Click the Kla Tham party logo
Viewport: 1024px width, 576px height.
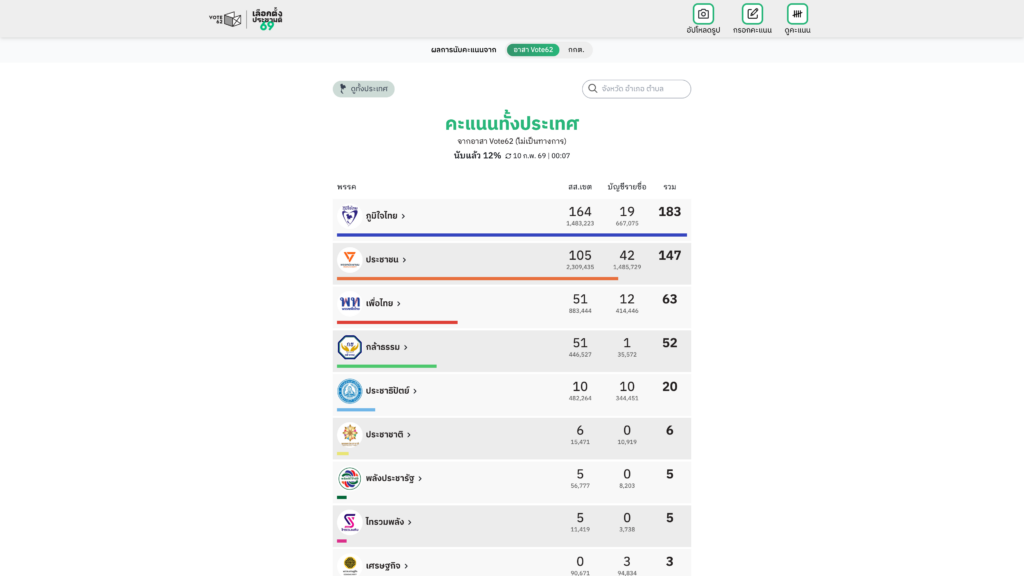coord(349,347)
